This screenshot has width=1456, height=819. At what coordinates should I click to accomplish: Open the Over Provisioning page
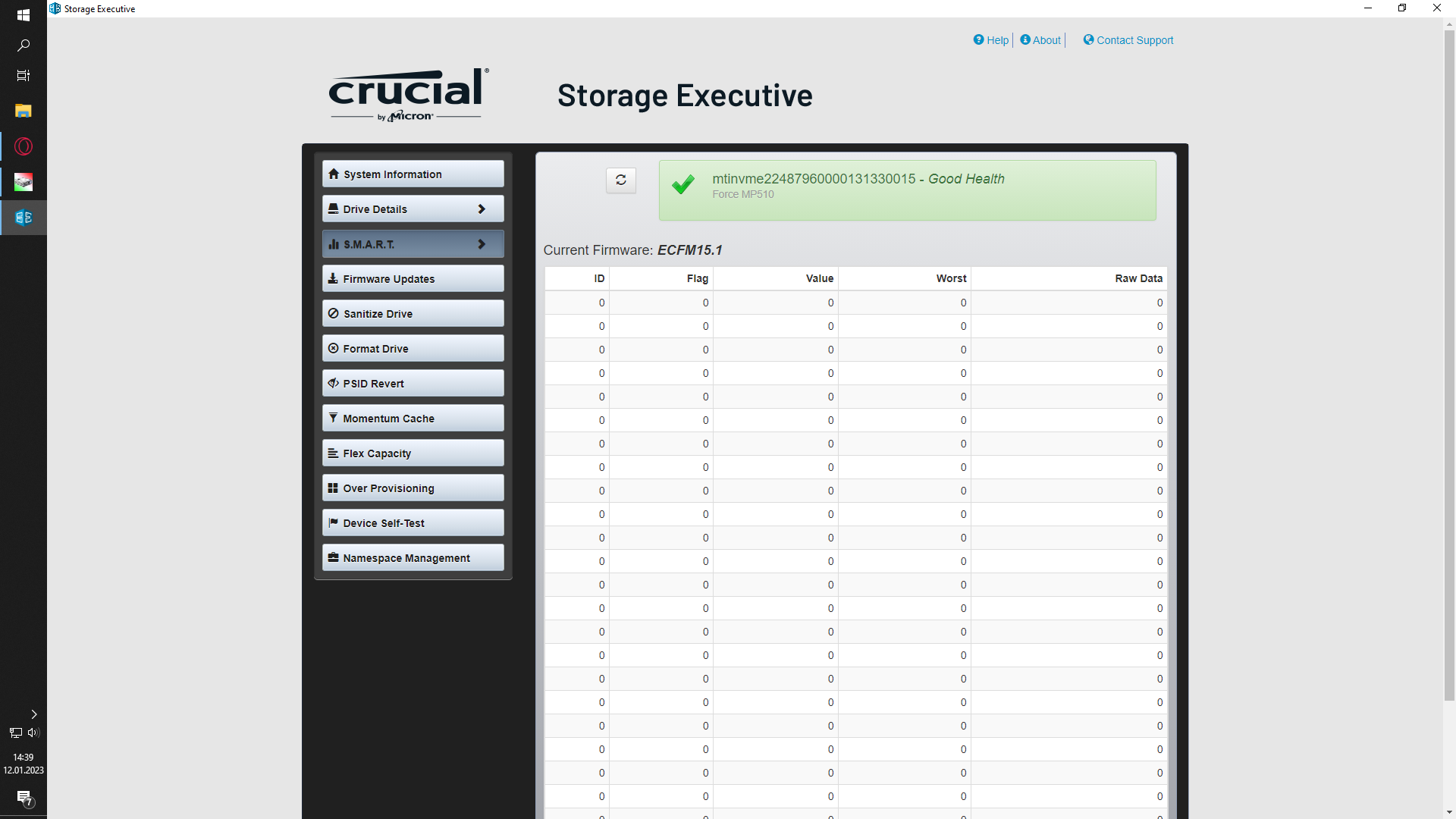click(413, 488)
